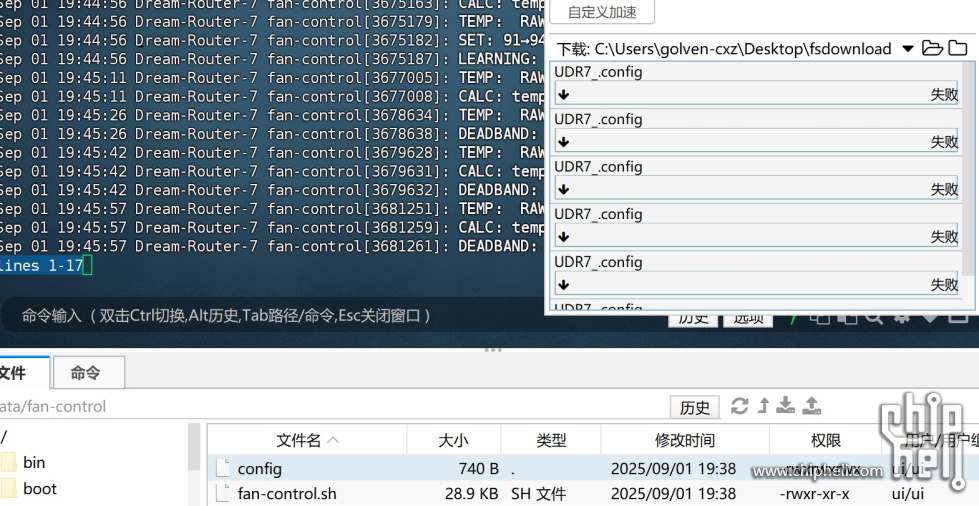Click the upload file icon in file toolbar
979x506 pixels.
tap(810, 406)
